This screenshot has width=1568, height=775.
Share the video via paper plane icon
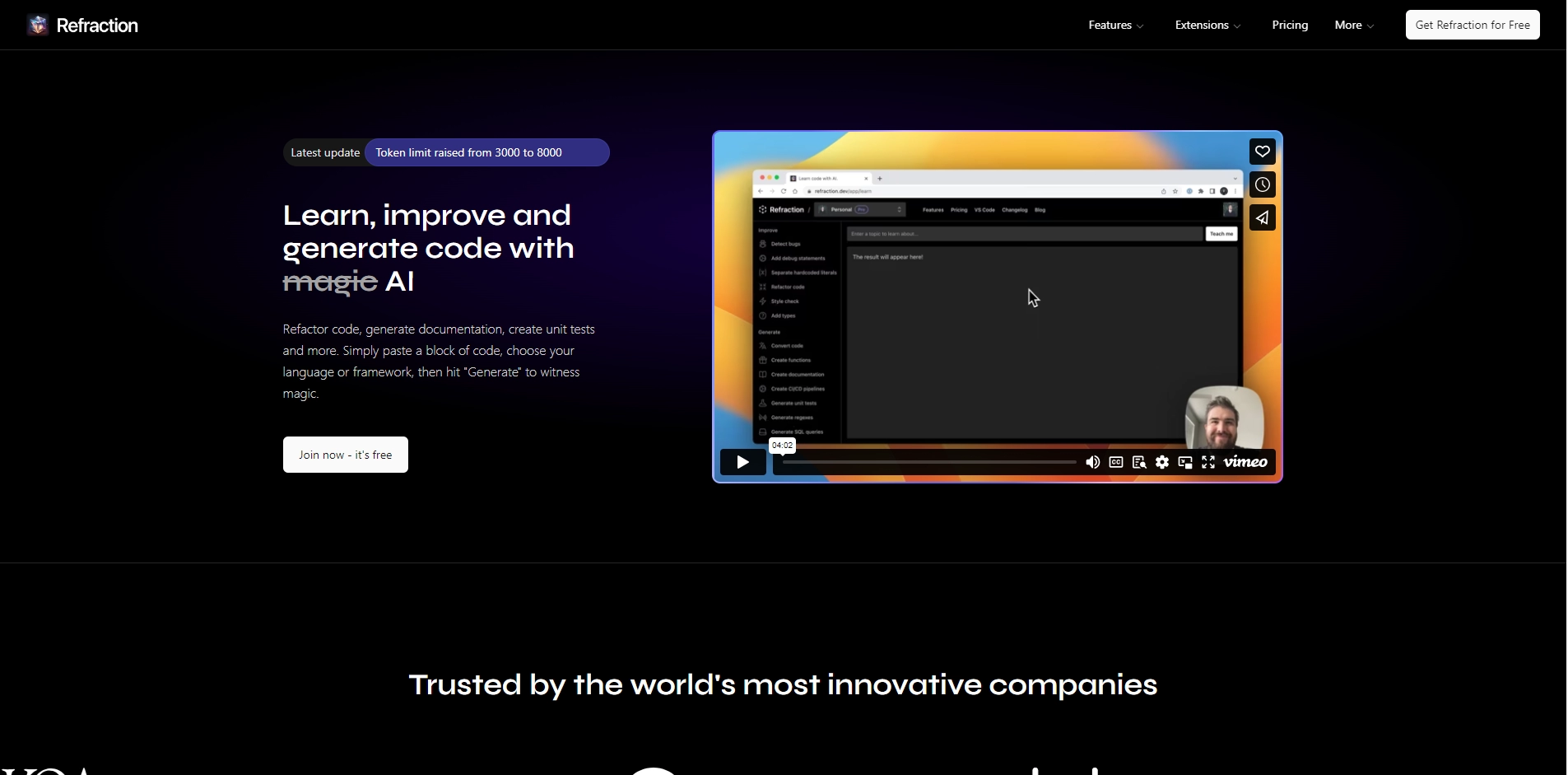pyautogui.click(x=1263, y=217)
